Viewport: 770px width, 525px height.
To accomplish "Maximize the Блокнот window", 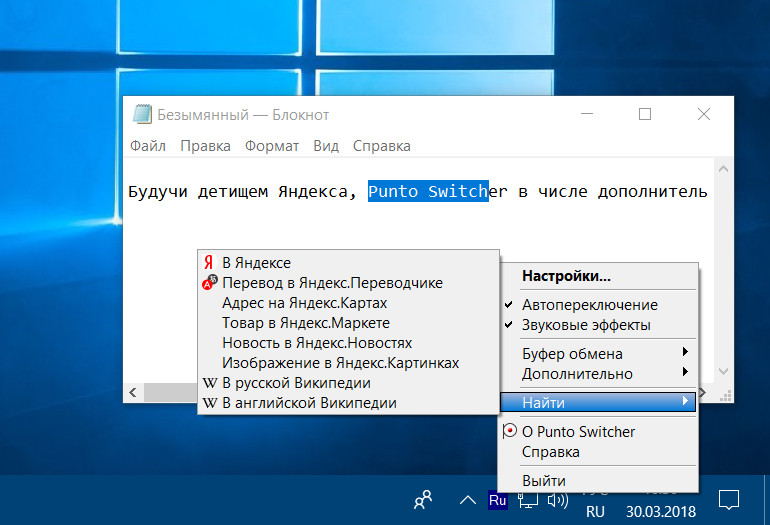I will pos(645,114).
